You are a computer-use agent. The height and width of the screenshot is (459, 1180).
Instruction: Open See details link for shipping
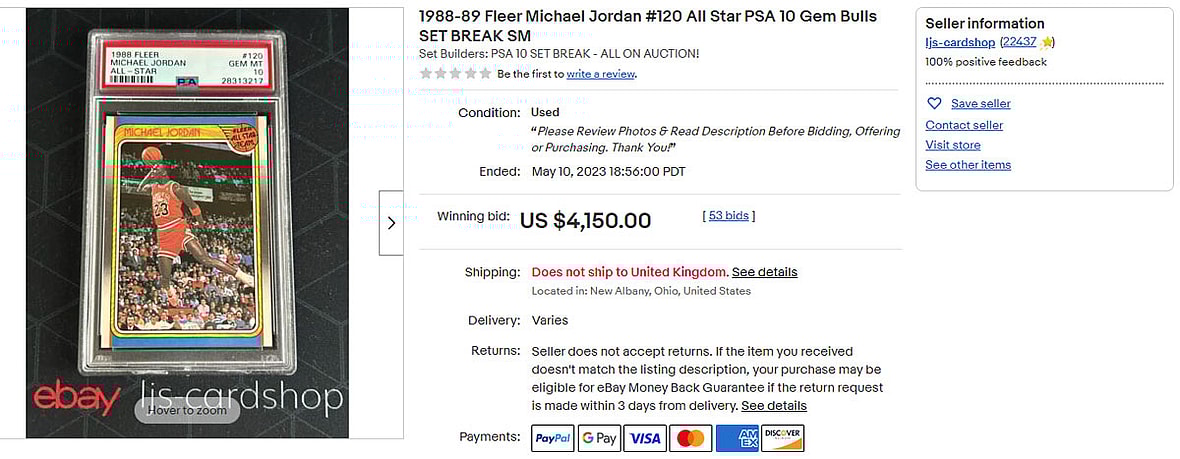coord(764,272)
